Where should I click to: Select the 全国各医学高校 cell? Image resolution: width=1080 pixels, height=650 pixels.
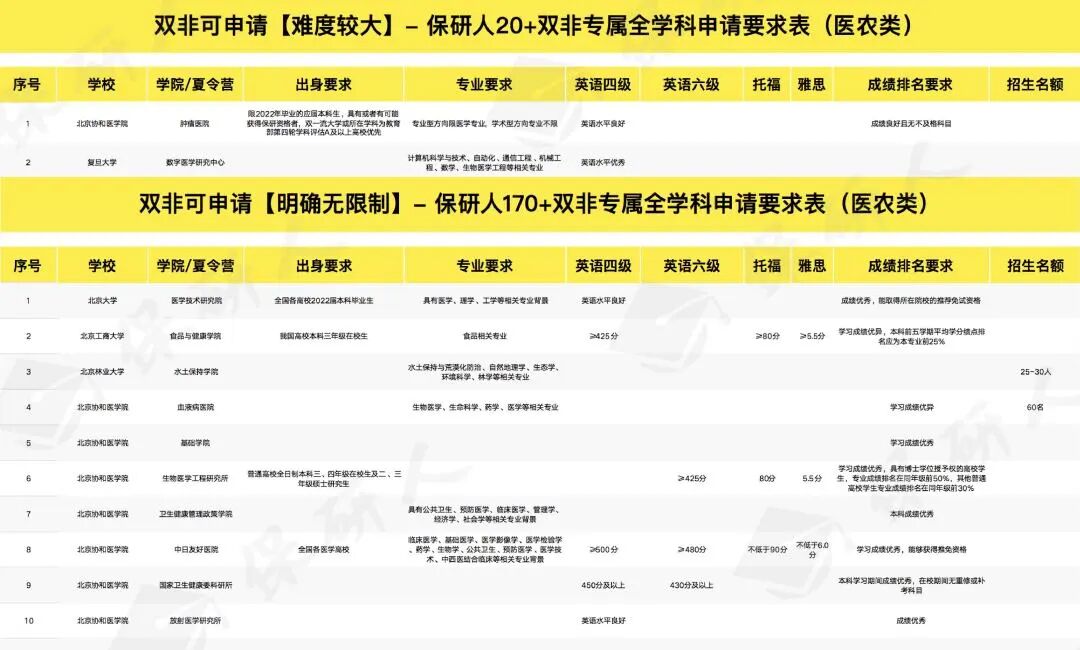click(x=324, y=549)
